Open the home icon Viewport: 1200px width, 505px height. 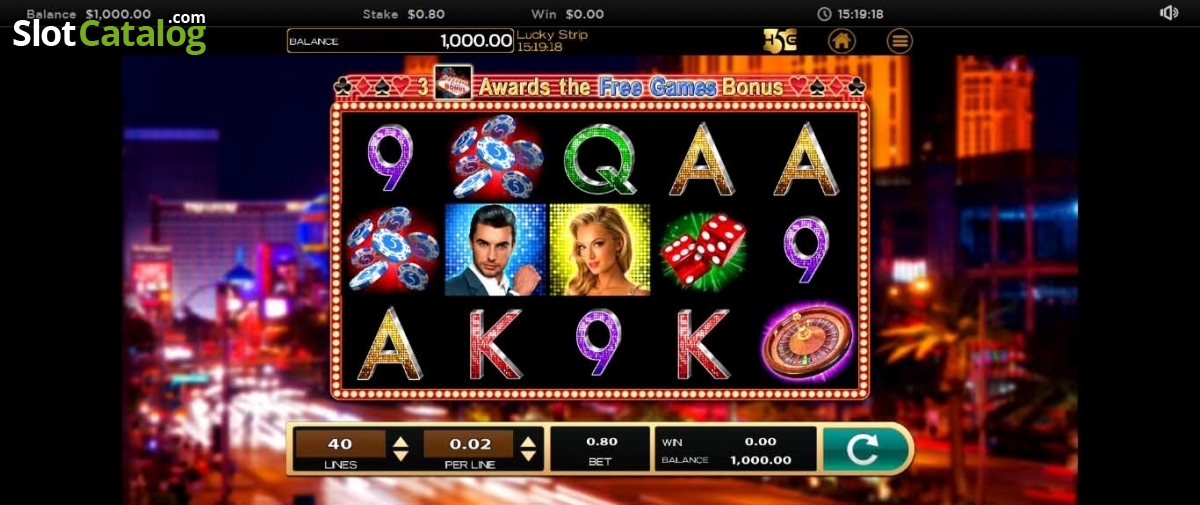tap(842, 41)
